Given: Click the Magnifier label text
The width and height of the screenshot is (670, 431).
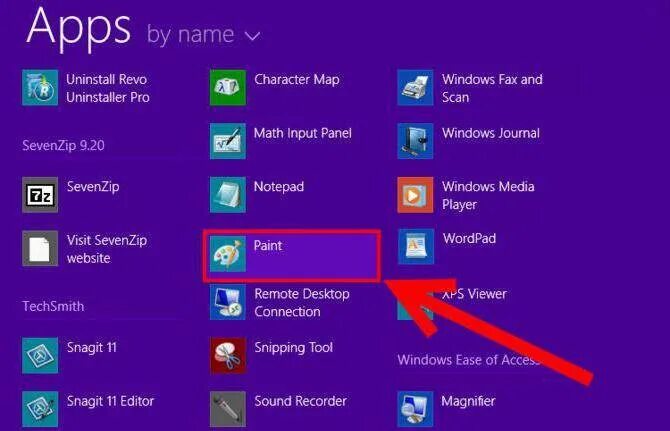Looking at the screenshot, I should [x=468, y=401].
